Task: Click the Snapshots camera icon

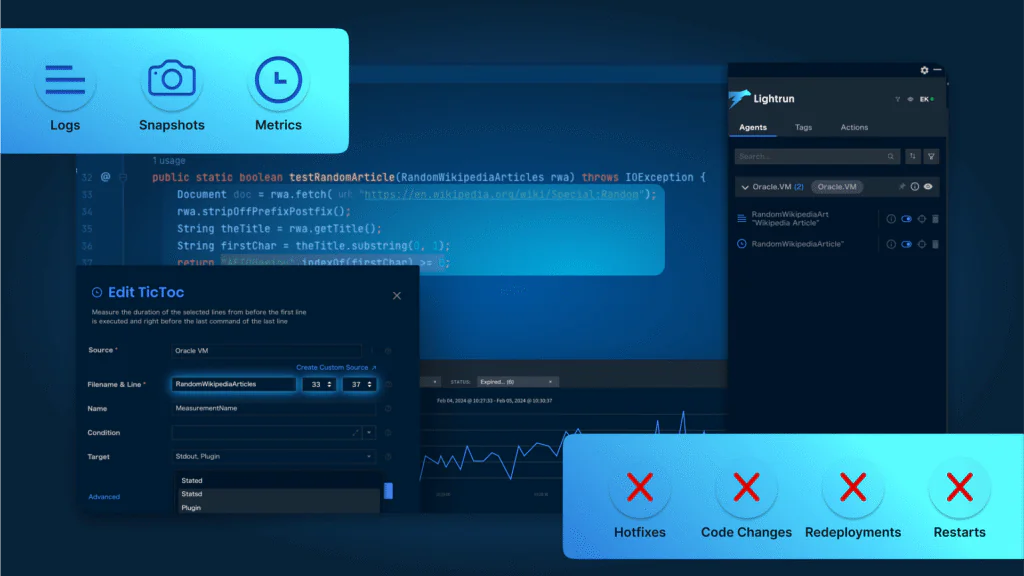Action: (x=171, y=80)
